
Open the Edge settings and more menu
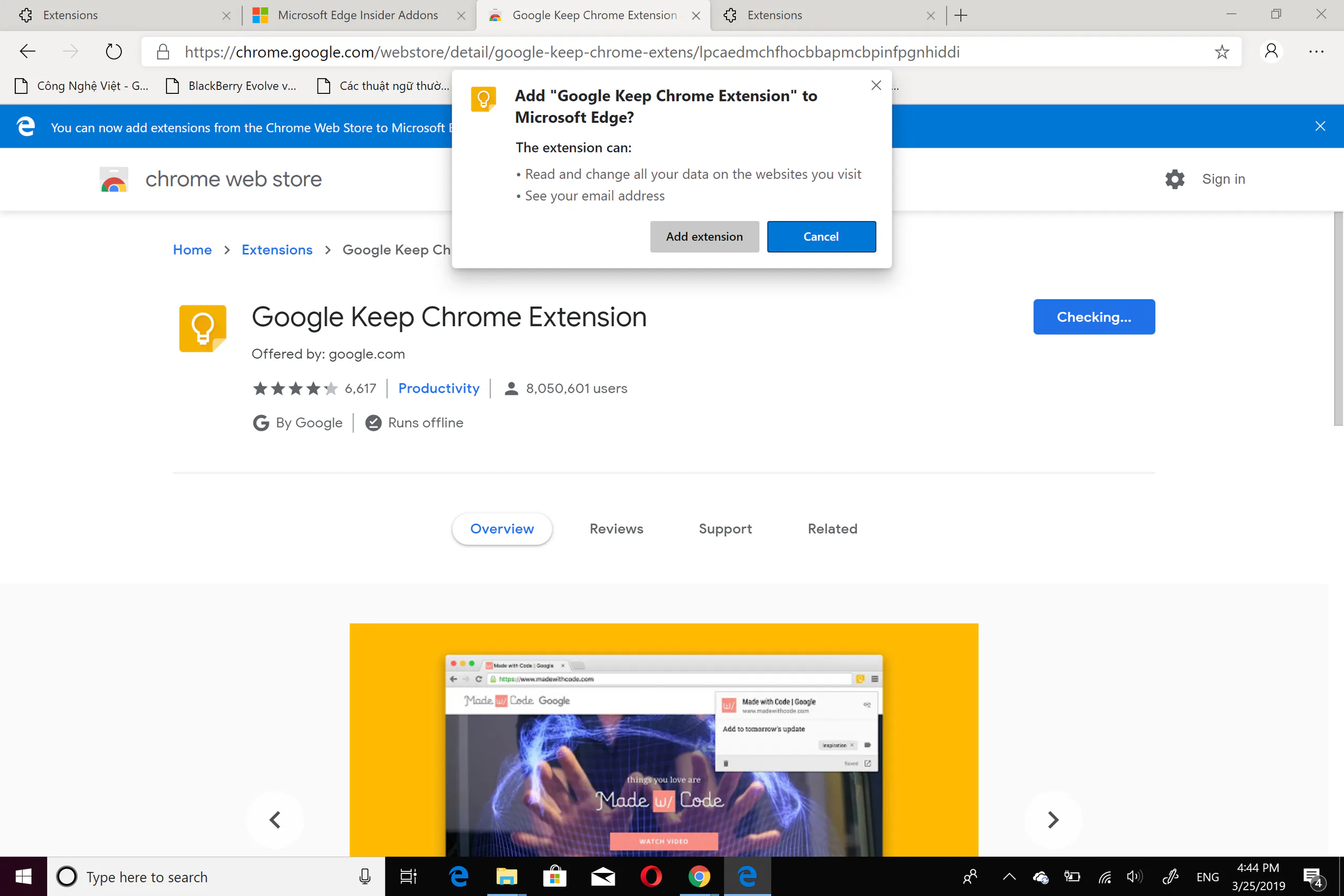click(x=1317, y=51)
